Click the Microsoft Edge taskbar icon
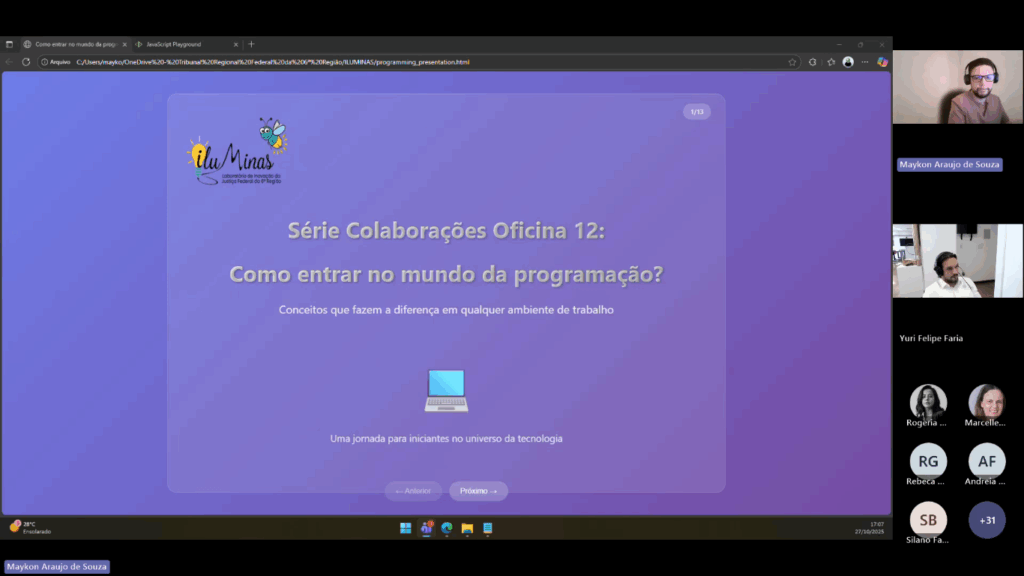The width and height of the screenshot is (1024, 576). (447, 528)
